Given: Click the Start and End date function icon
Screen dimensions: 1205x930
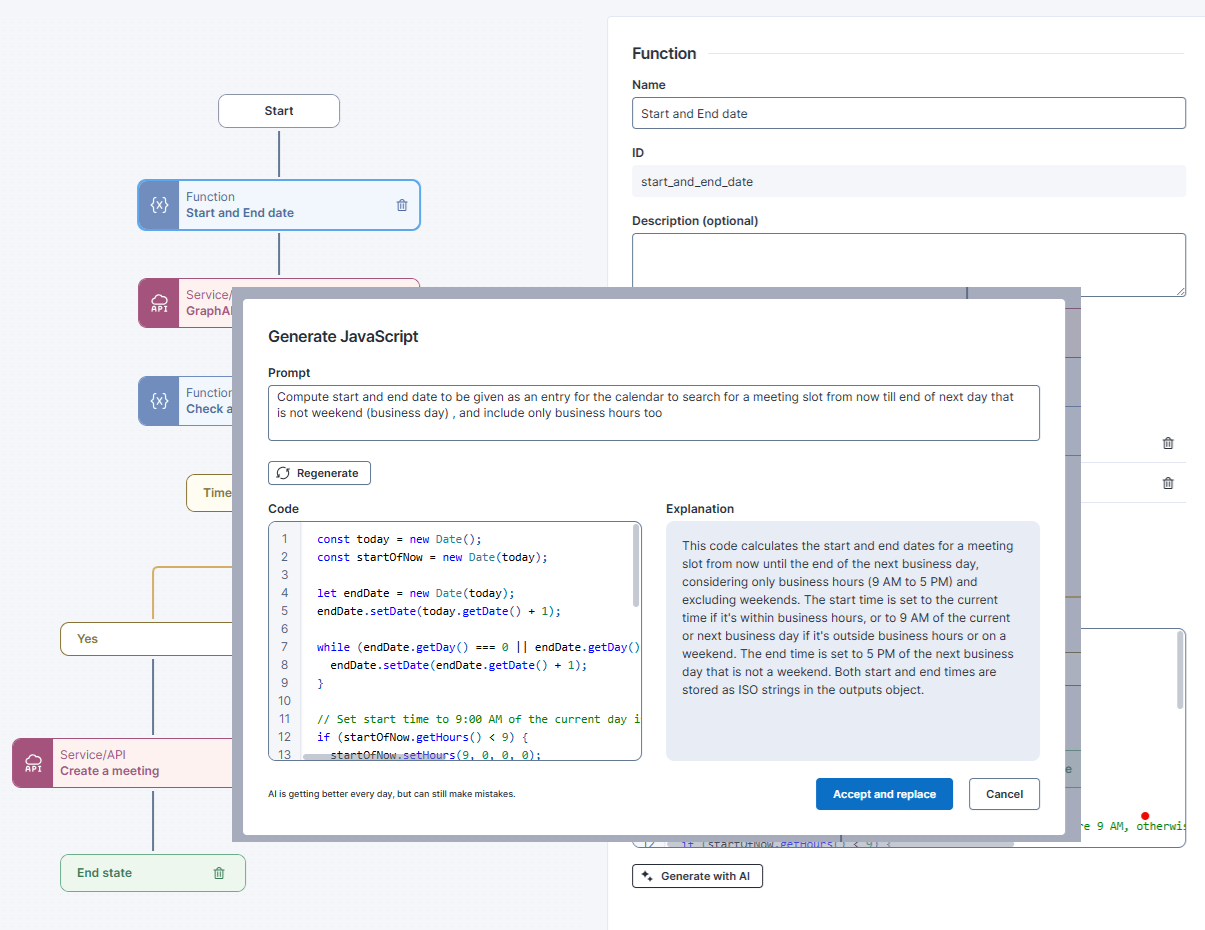Looking at the screenshot, I should point(159,205).
